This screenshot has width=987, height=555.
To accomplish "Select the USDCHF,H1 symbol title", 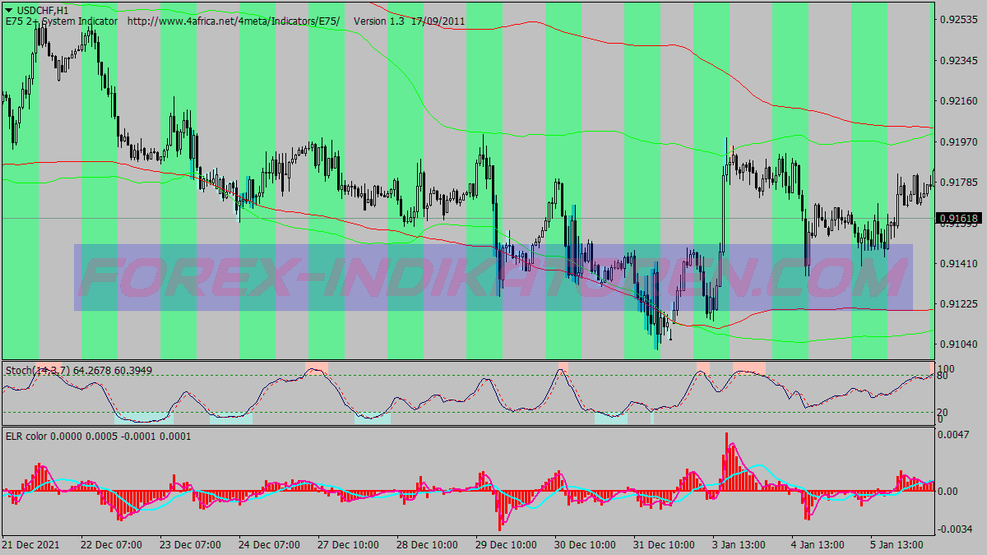I will point(50,10).
